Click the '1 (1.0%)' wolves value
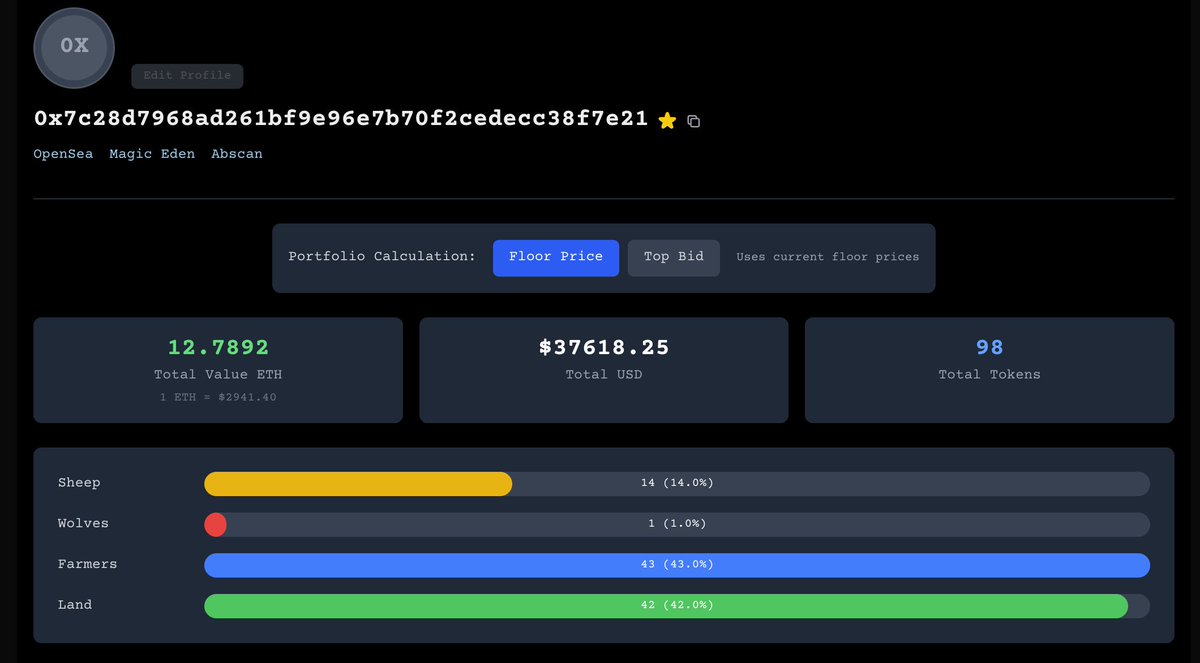 (677, 524)
